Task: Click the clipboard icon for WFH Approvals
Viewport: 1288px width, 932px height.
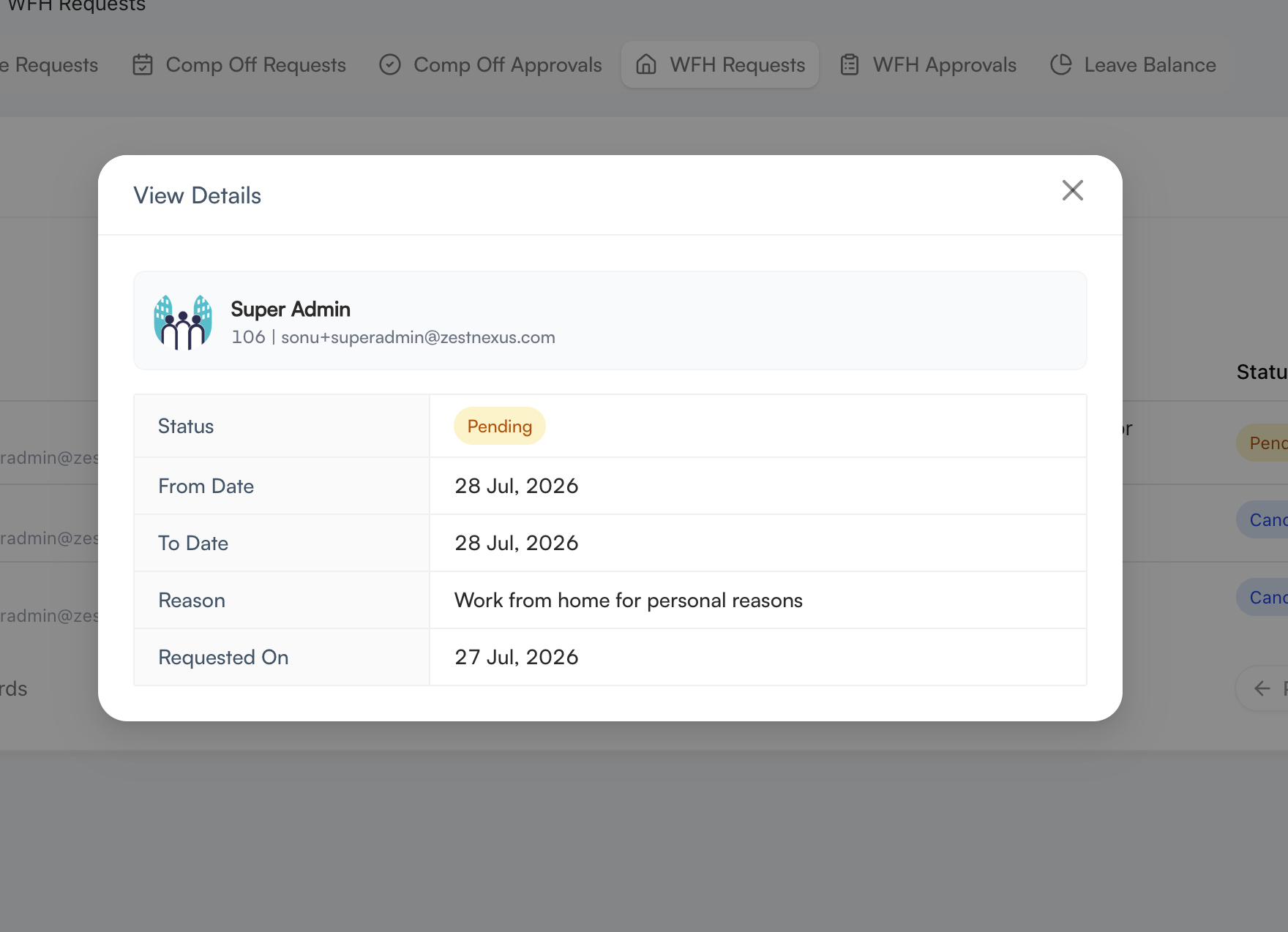Action: [850, 65]
